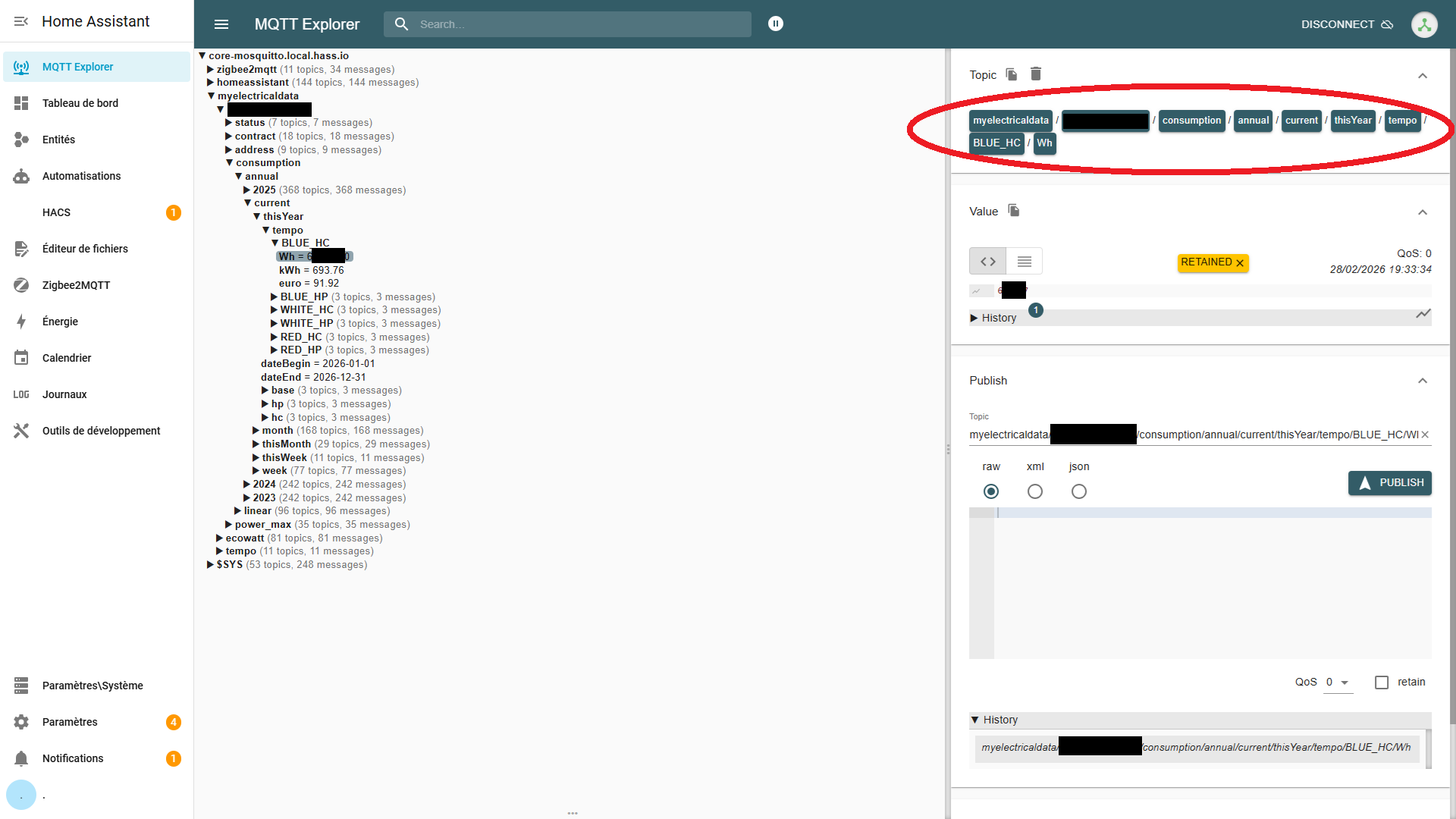Open the MQTT Explorer hamburger menu
Viewport: 1456px width, 819px height.
[x=221, y=24]
